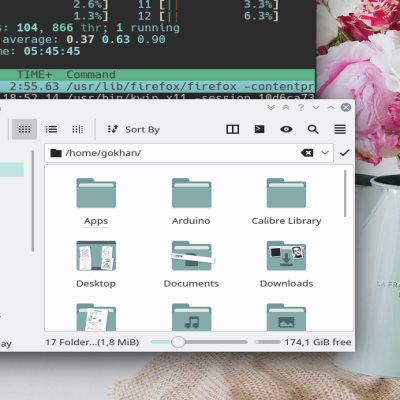Switch to Icons view mode
This screenshot has width=400, height=400.
tap(24, 129)
